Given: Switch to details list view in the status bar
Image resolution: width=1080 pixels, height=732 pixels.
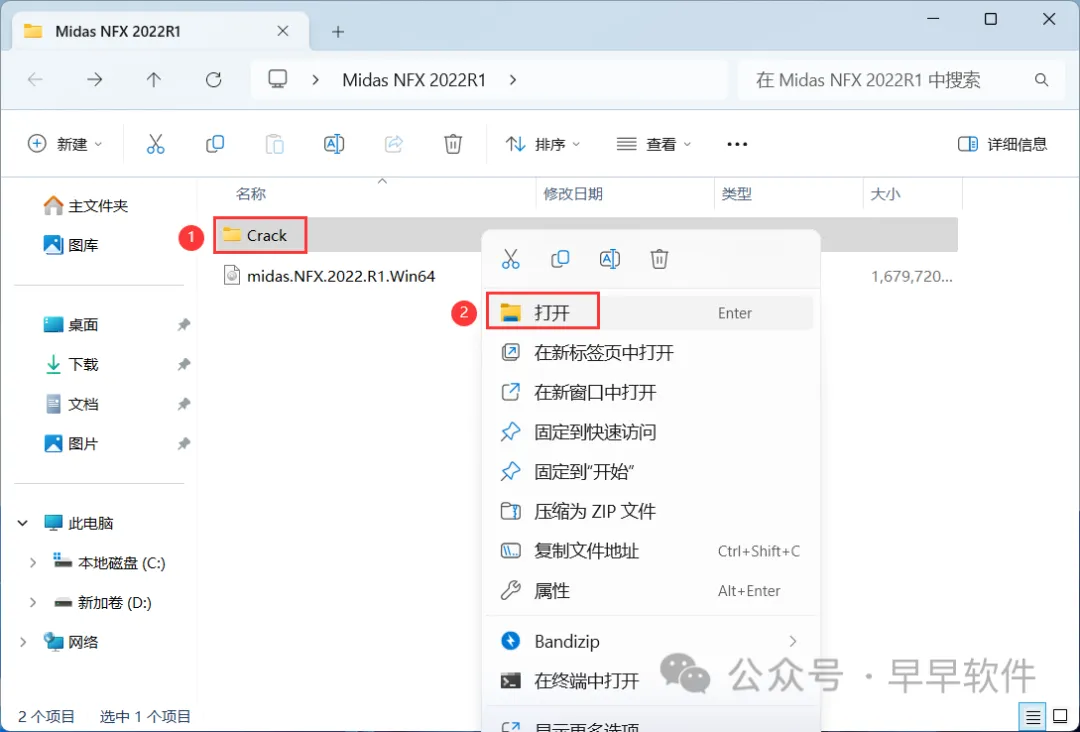Looking at the screenshot, I should [1033, 717].
